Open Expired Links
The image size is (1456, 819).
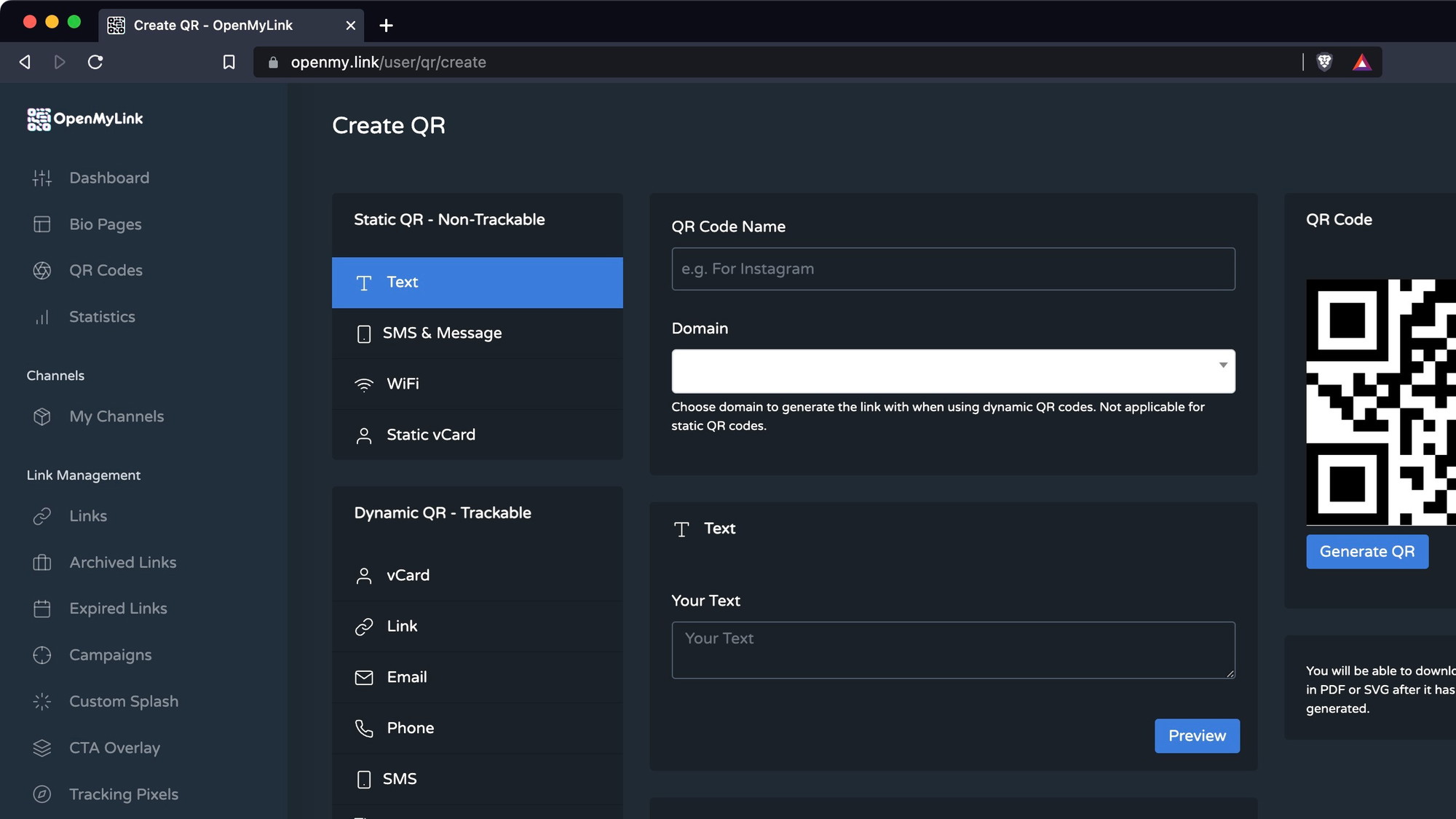(119, 609)
